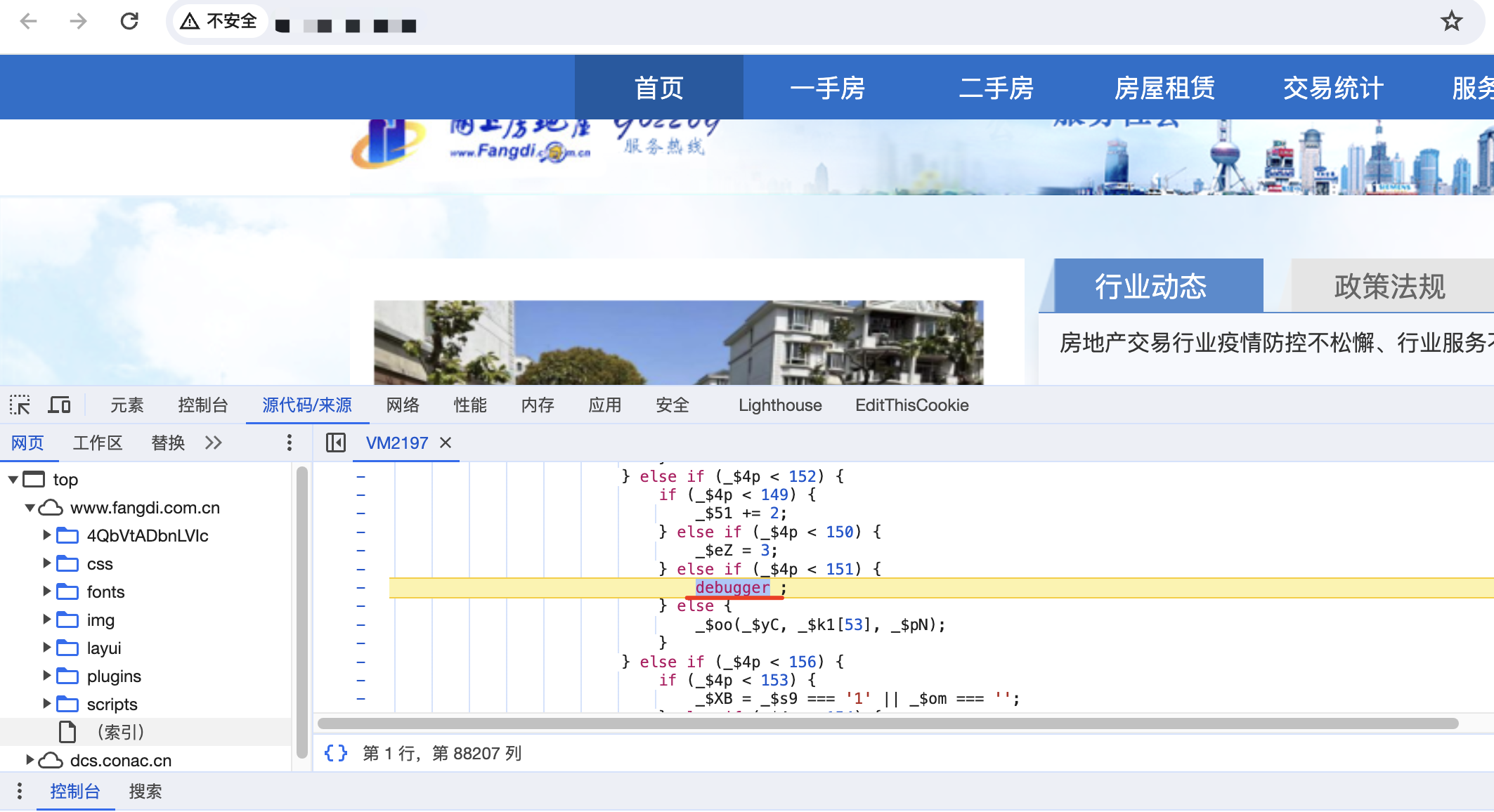Click the browser reload icon

tap(129, 21)
